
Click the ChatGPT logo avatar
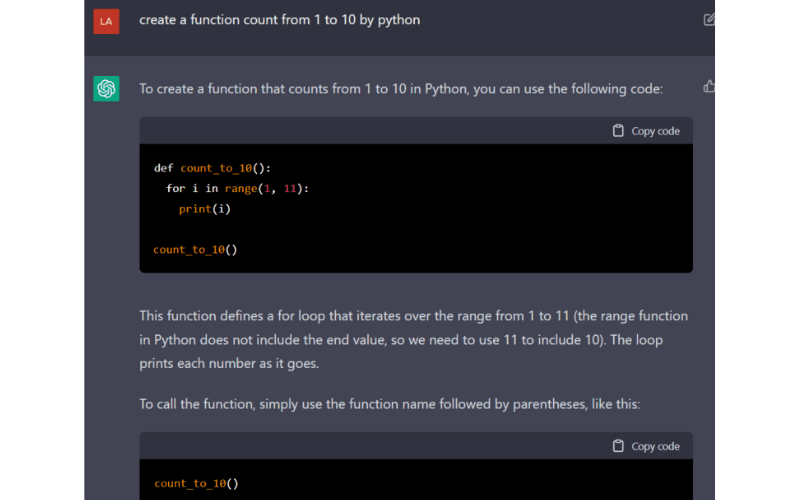106,89
